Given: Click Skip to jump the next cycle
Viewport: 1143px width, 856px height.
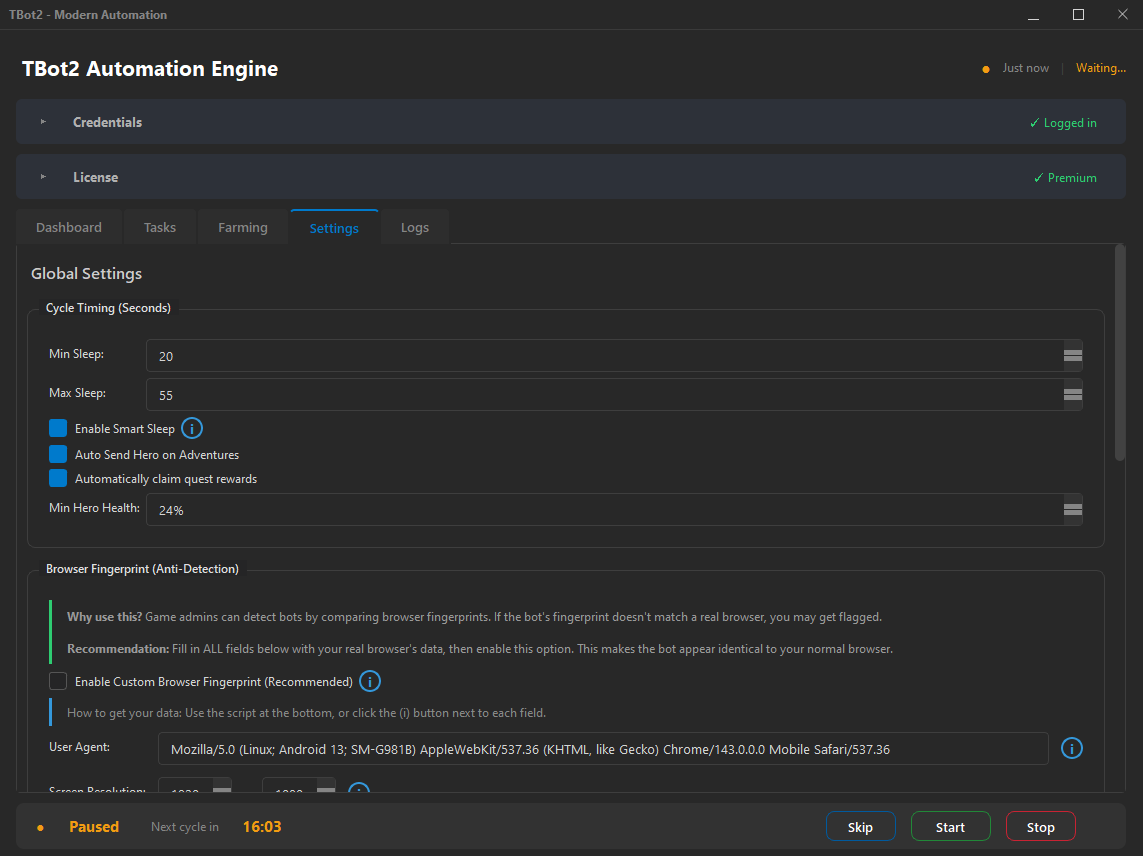Looking at the screenshot, I should pyautogui.click(x=860, y=826).
